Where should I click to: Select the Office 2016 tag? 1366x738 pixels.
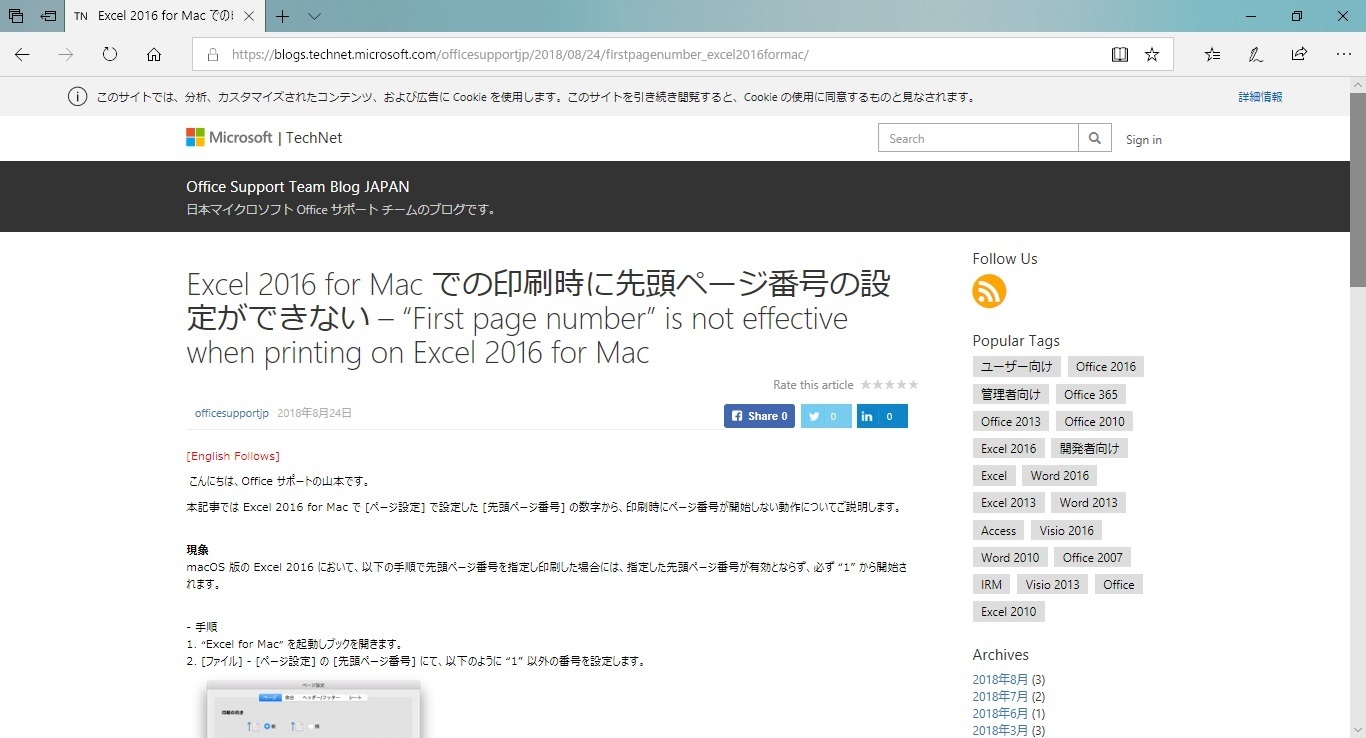coord(1106,367)
